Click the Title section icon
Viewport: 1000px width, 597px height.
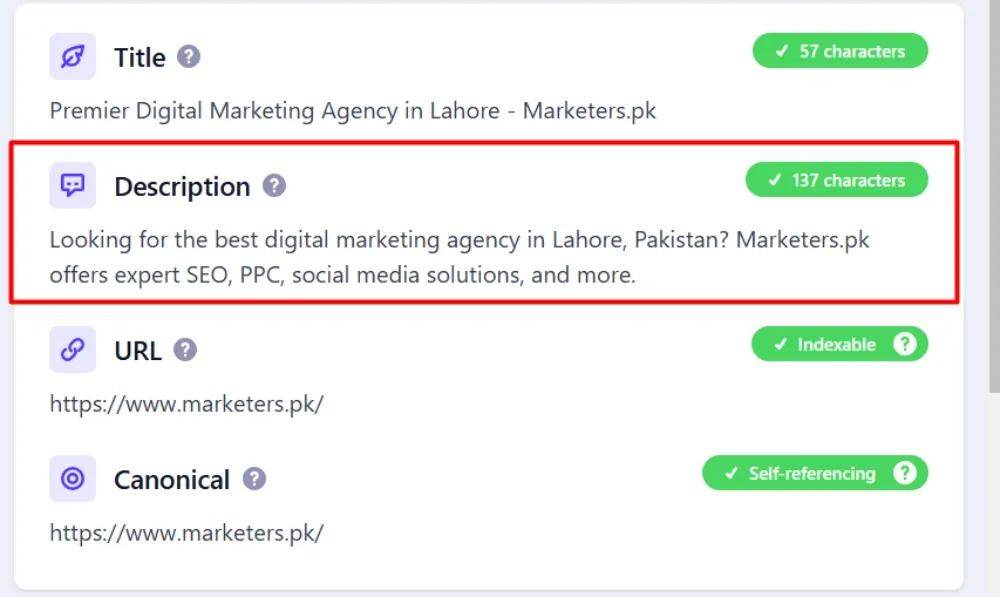[73, 57]
